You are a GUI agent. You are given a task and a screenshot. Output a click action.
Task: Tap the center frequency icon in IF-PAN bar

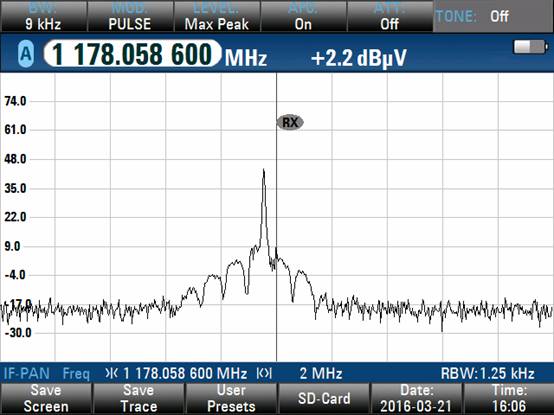[112, 373]
